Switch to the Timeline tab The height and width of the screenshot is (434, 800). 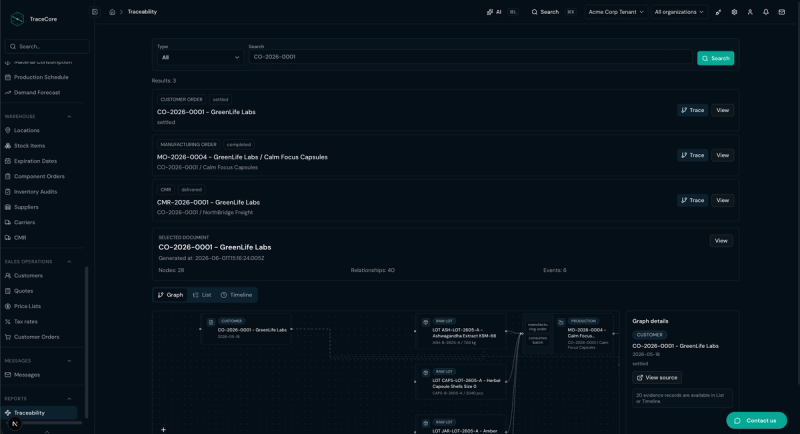coord(236,295)
